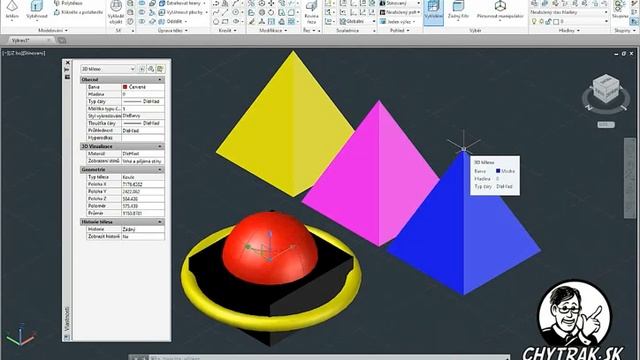Click the Barva red color swatch
This screenshot has height=360, width=640.
pyautogui.click(x=125, y=87)
